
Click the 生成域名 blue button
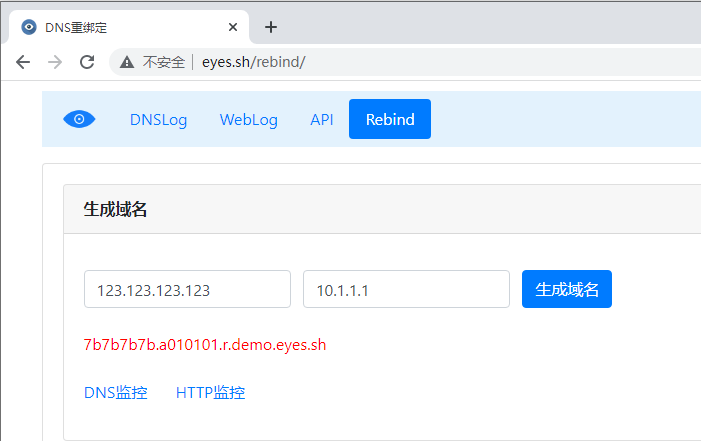(567, 289)
